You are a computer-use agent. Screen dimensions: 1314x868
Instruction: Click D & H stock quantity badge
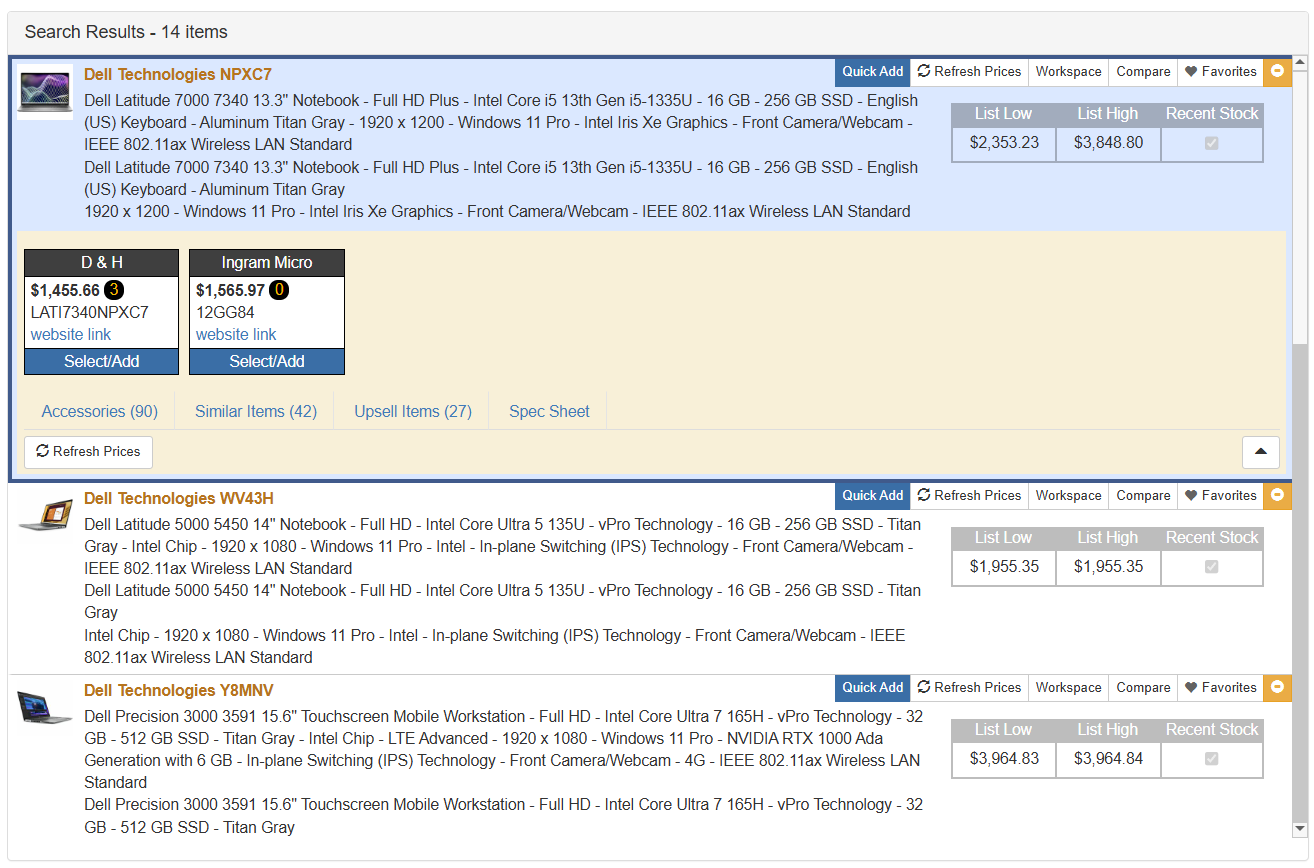(114, 291)
